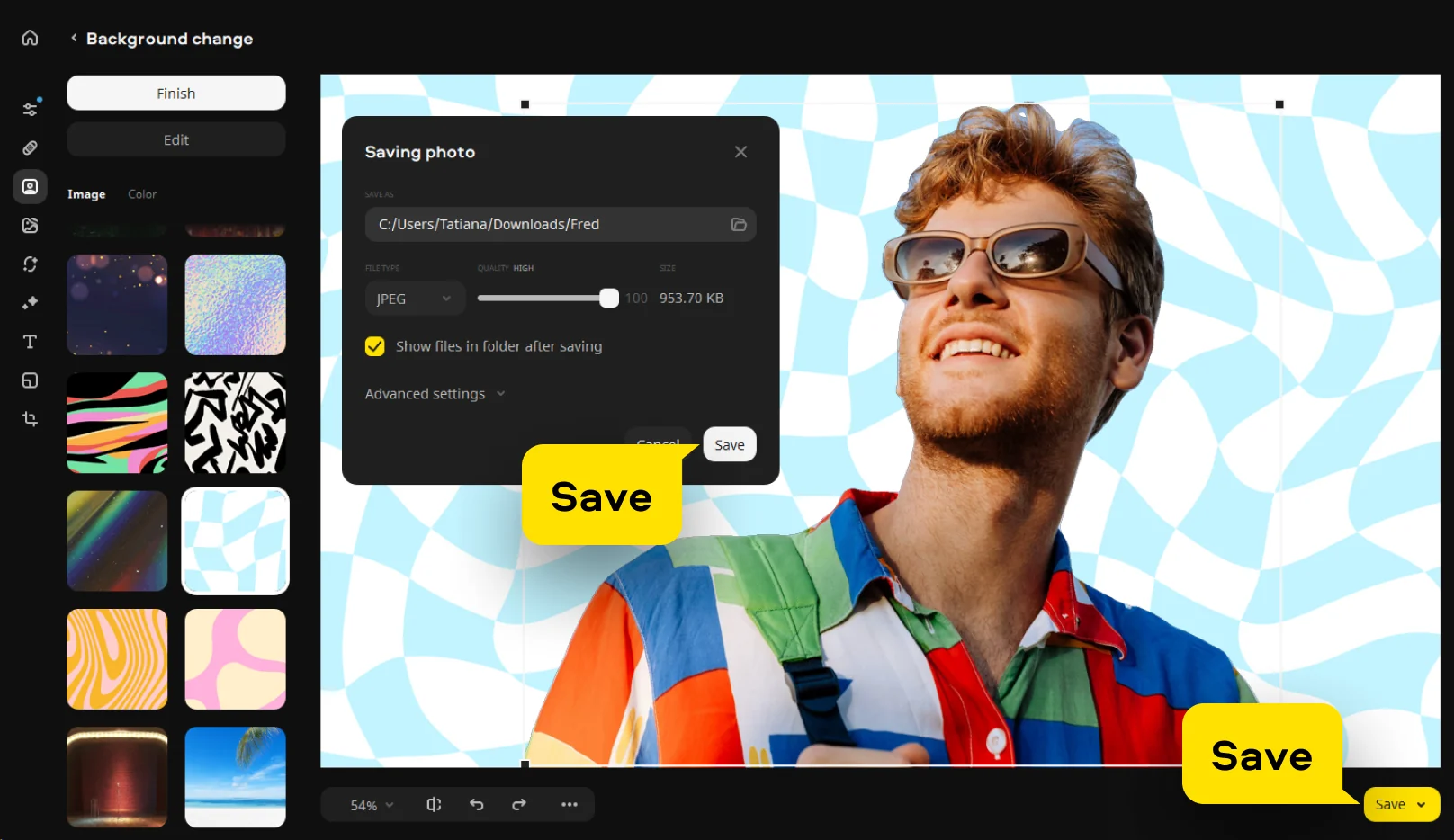Choose the colorful wavy stripes background

(x=117, y=423)
